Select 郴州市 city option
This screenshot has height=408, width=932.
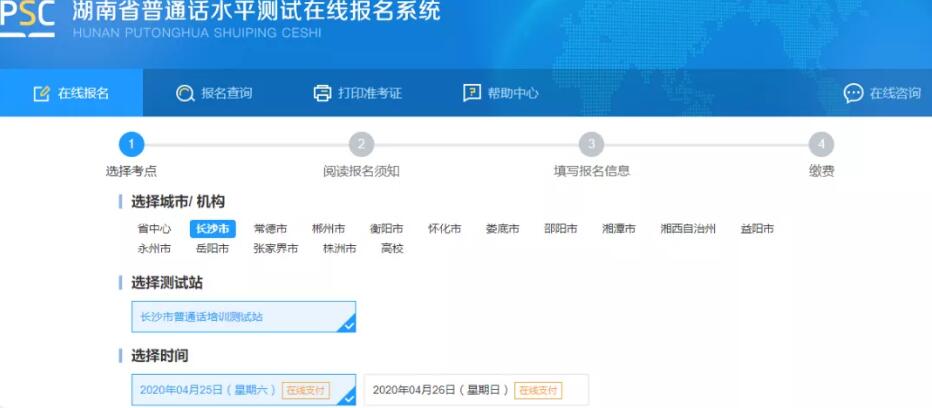tap(329, 229)
